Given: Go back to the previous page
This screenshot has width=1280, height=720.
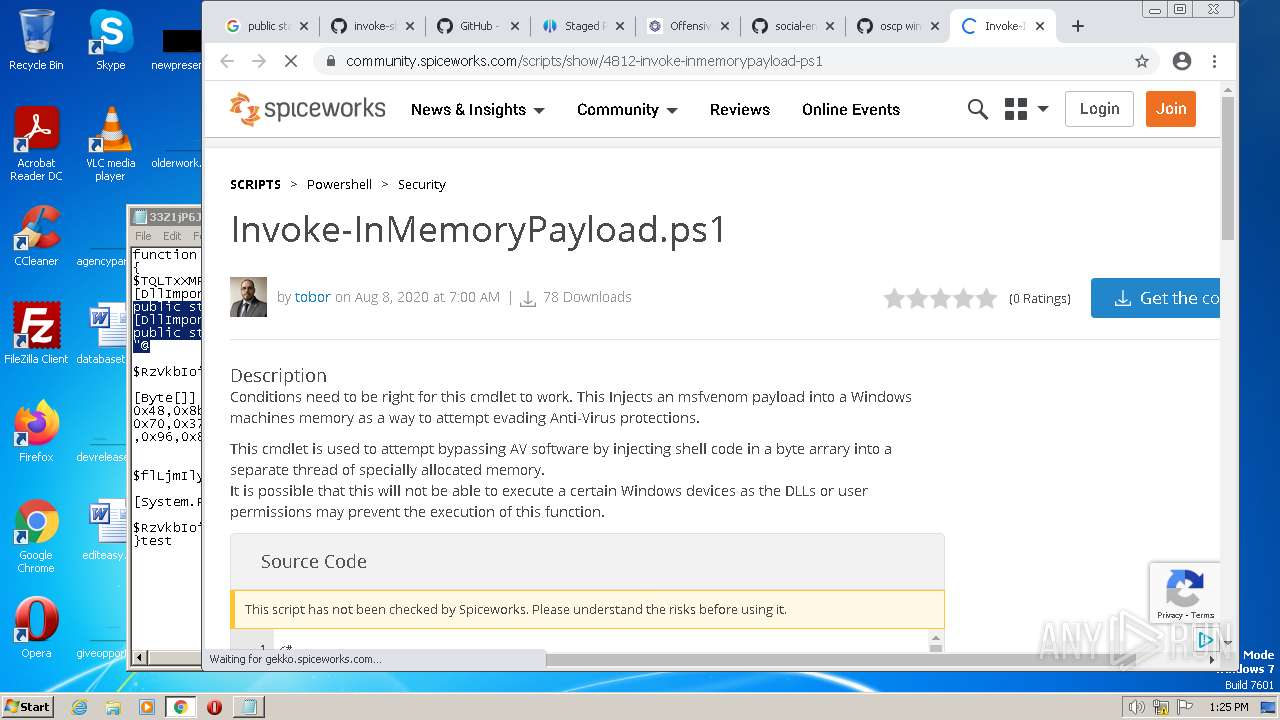Looking at the screenshot, I should (x=227, y=61).
